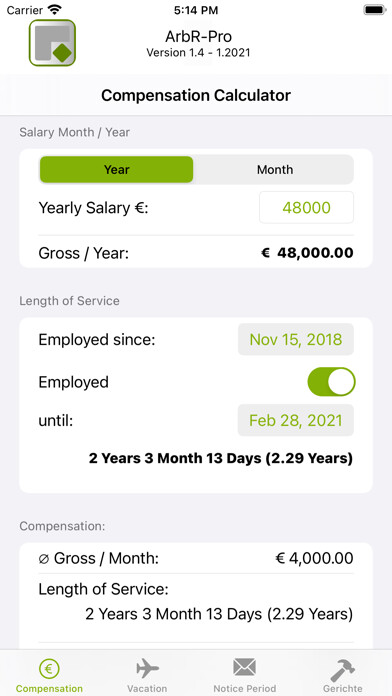
Task: Edit the Yearly Salary field 48000
Action: pyautogui.click(x=306, y=207)
